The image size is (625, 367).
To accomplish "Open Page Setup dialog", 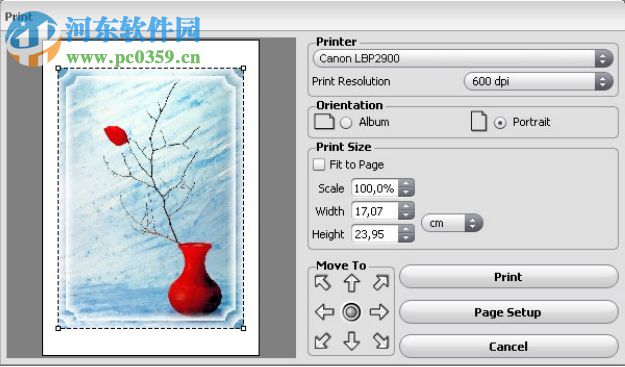I will 509,312.
